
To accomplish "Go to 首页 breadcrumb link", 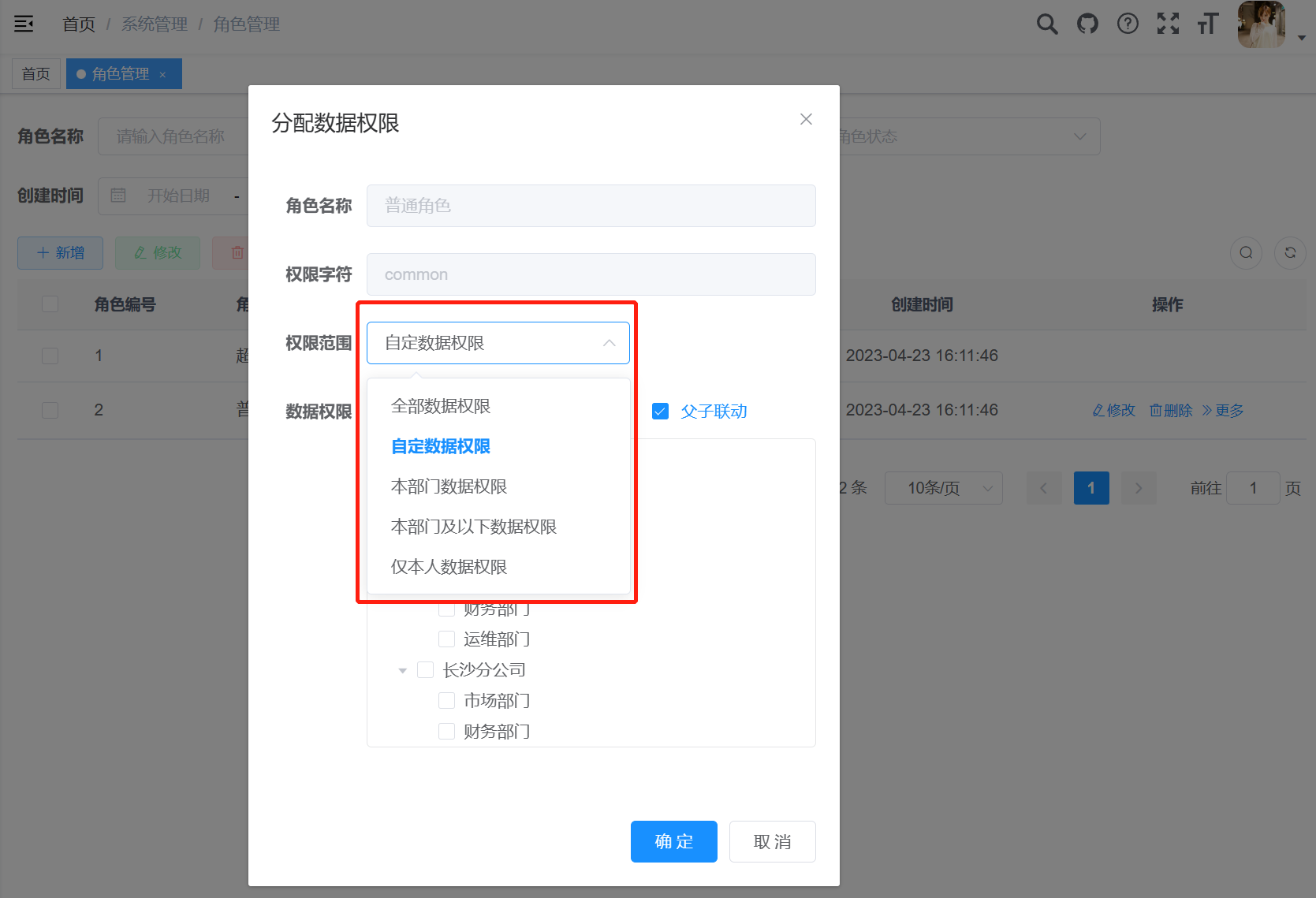I will (x=79, y=24).
